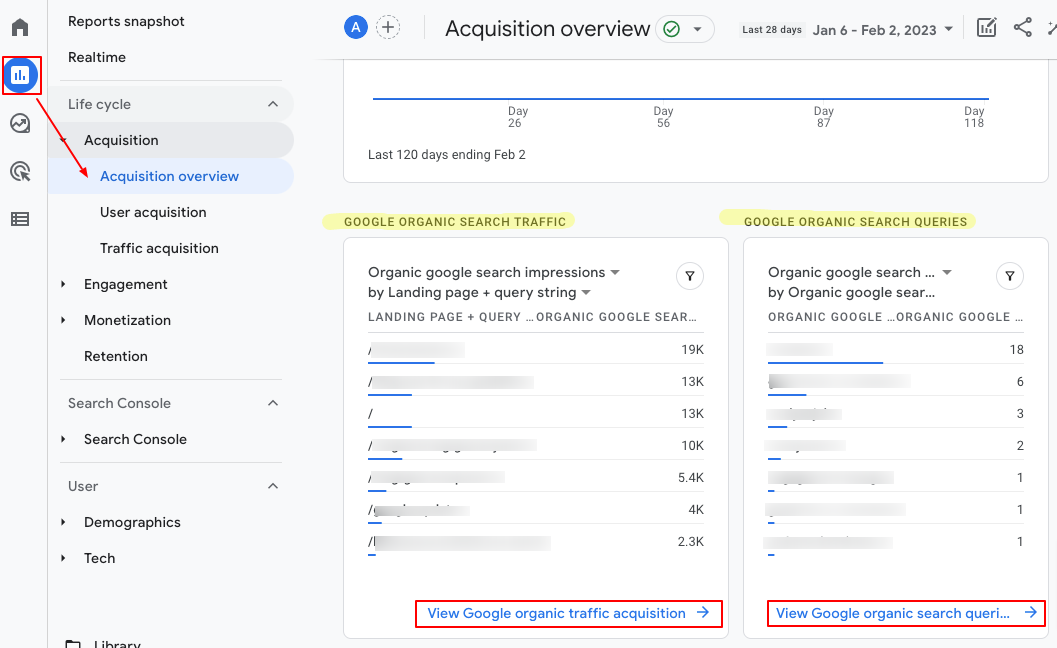Open the Advertising icon in left rail
Image resolution: width=1057 pixels, height=648 pixels.
20,171
